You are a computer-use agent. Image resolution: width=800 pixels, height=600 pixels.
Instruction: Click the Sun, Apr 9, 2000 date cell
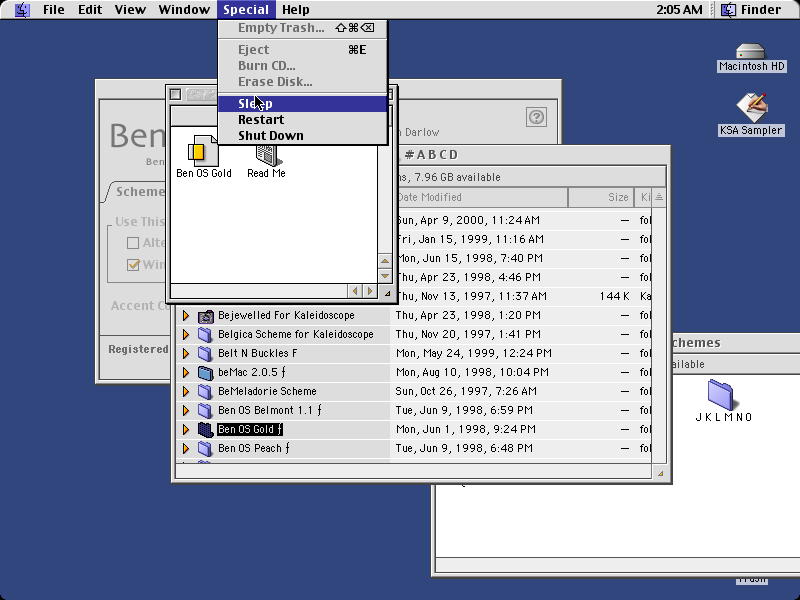468,220
